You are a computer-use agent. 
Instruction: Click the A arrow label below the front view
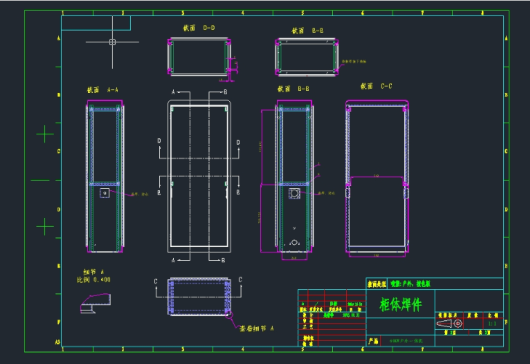click(173, 260)
